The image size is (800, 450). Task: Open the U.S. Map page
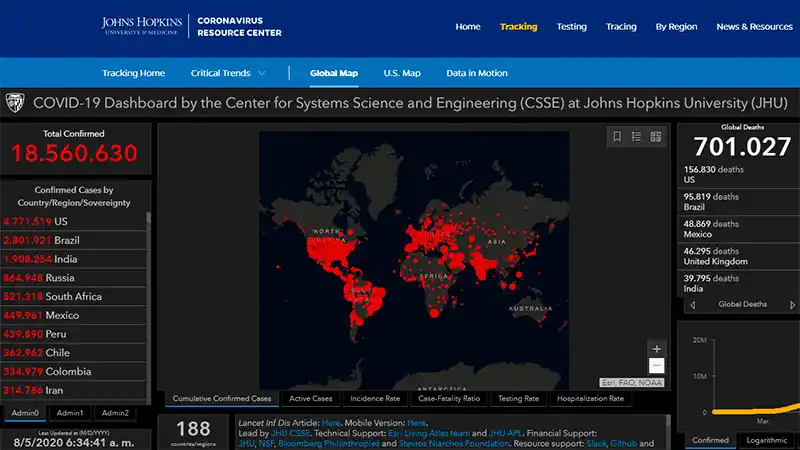coord(402,73)
